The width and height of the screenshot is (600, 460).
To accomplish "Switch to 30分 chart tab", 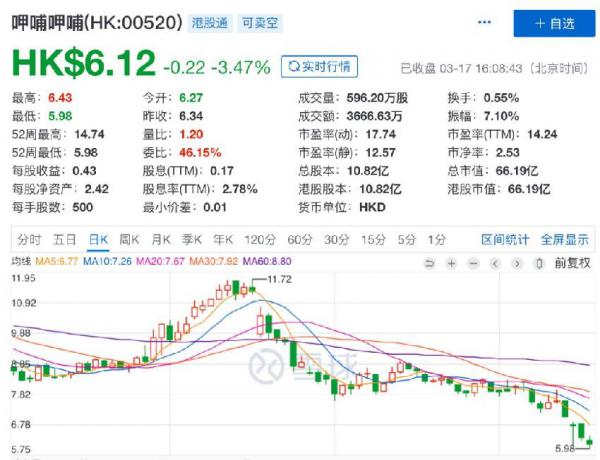I will 337,240.
